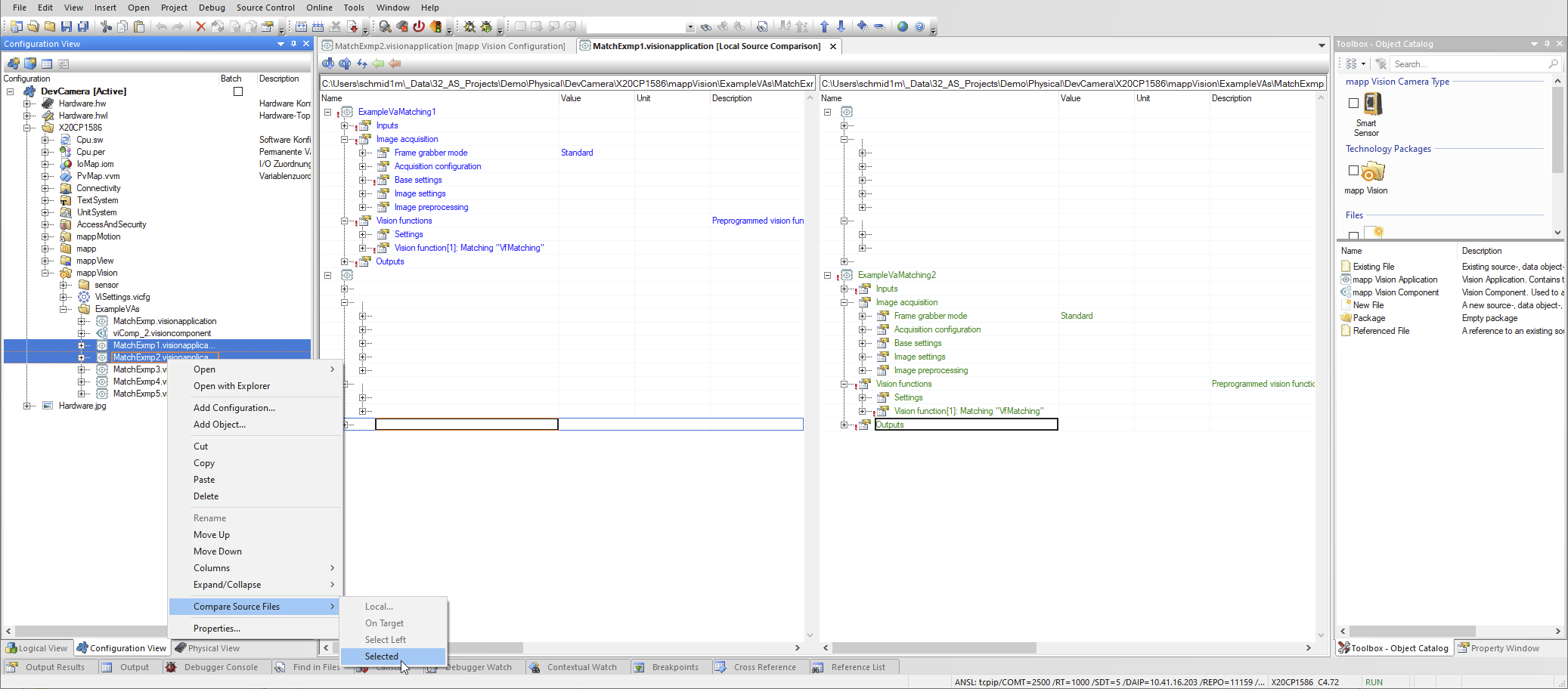This screenshot has height=689, width=1568.
Task: Choose Selected in Compare Source Files submenu
Action: click(x=393, y=657)
